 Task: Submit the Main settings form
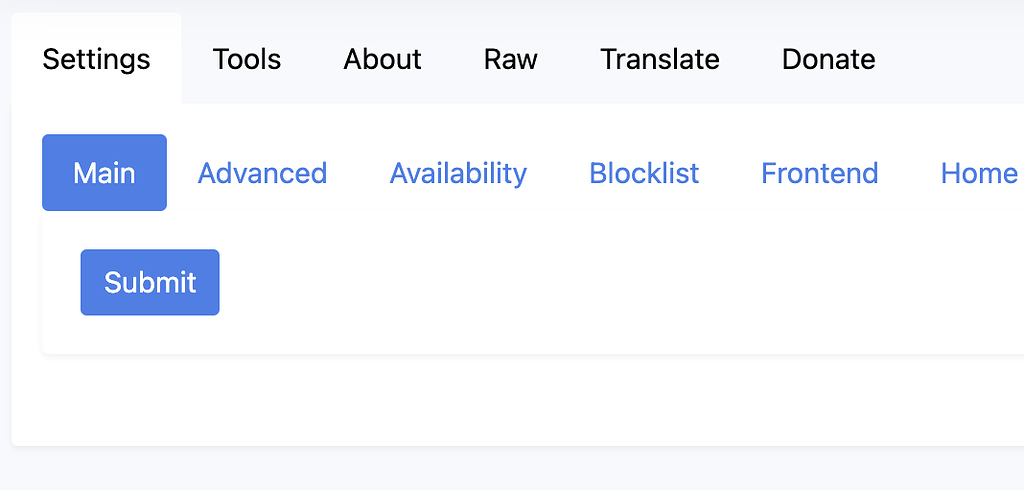tap(150, 282)
